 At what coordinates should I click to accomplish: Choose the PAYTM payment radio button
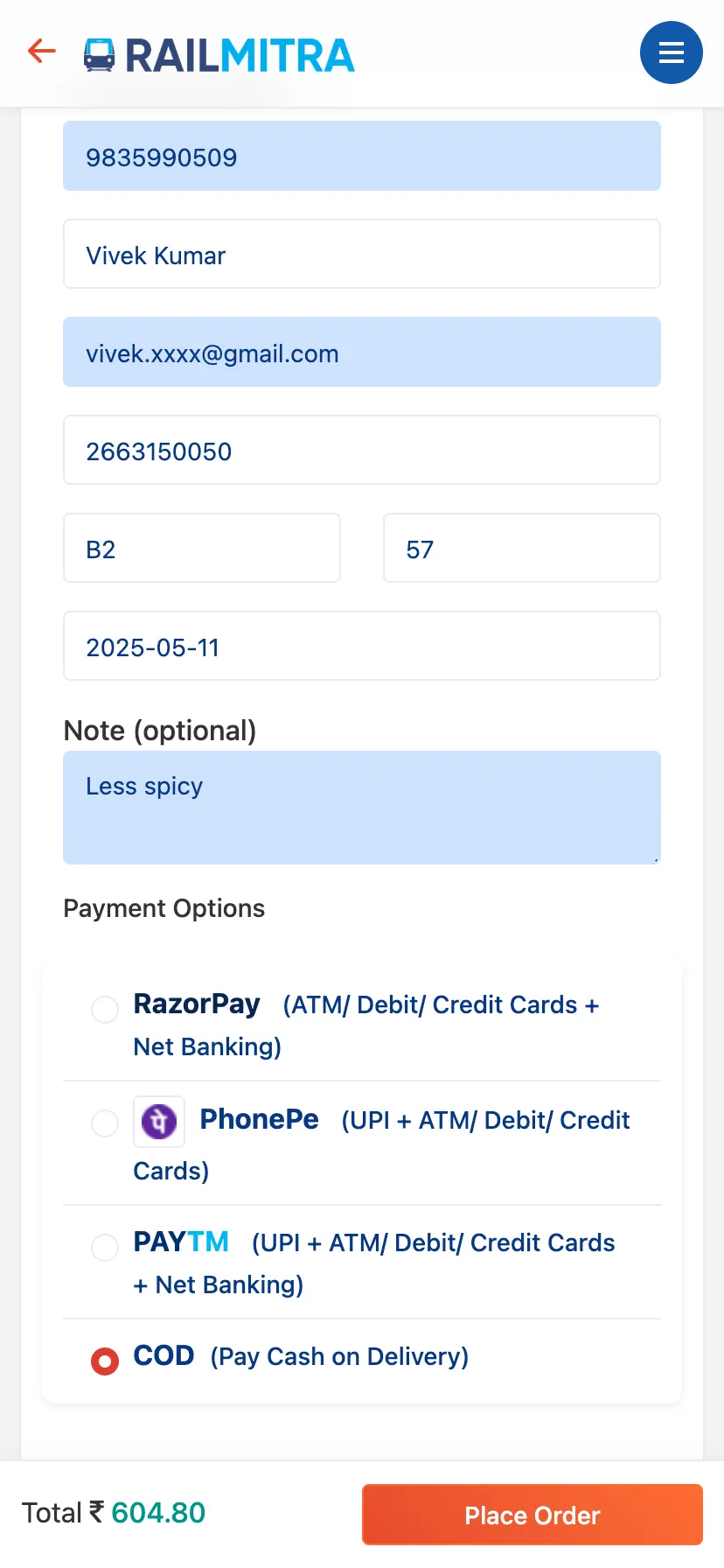(105, 1247)
